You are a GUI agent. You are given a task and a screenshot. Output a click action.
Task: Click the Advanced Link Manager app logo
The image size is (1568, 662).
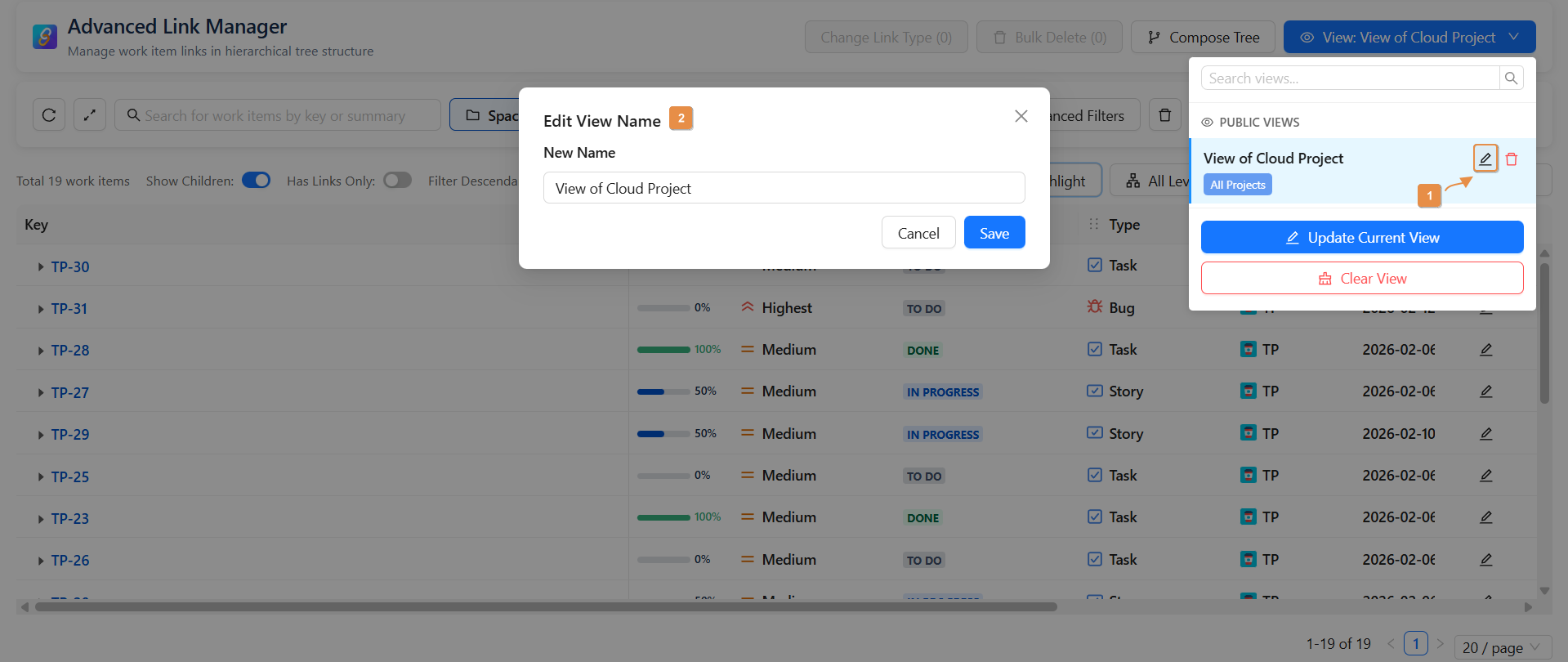45,37
